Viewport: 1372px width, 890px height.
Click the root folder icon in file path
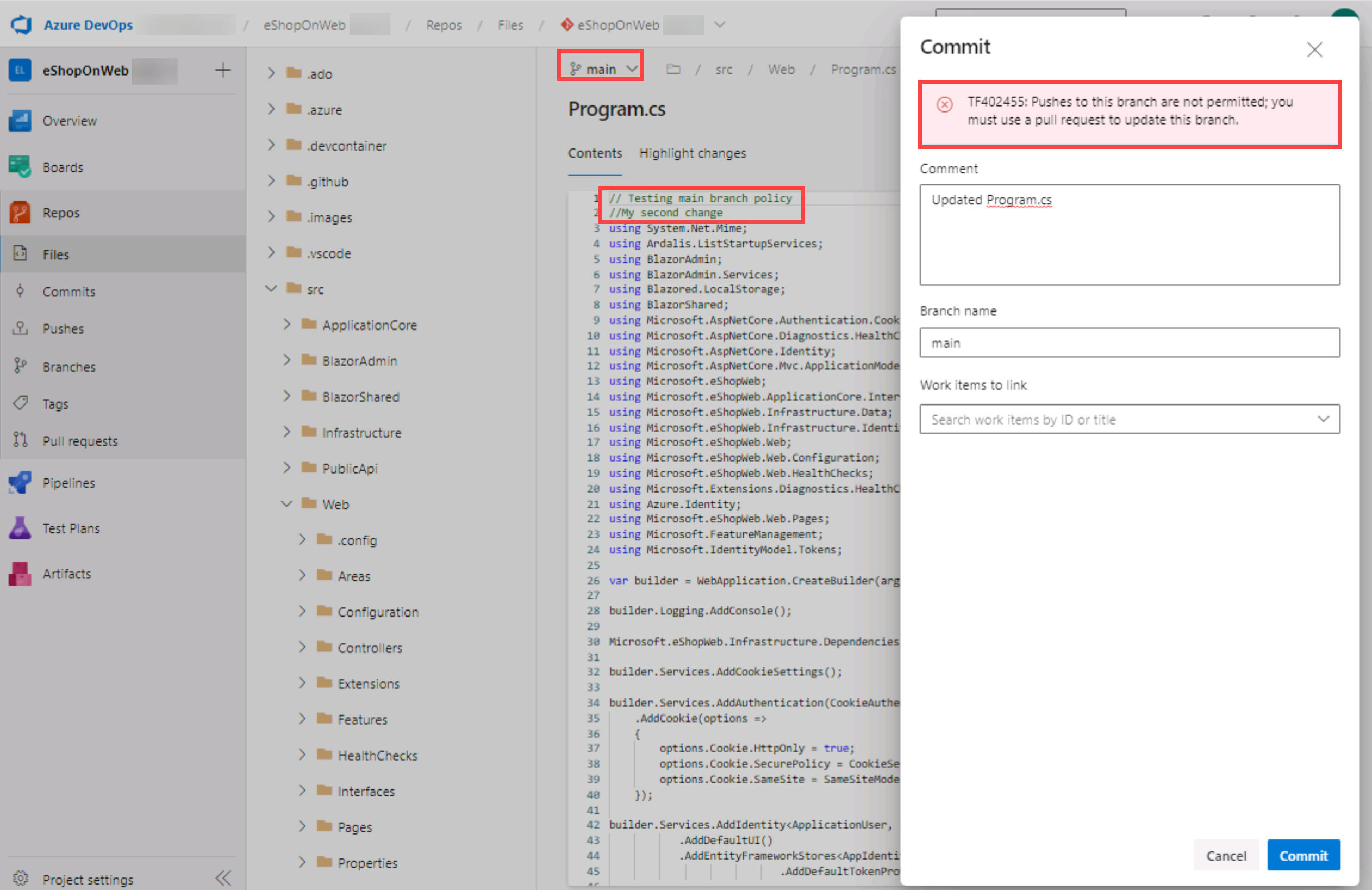click(673, 69)
